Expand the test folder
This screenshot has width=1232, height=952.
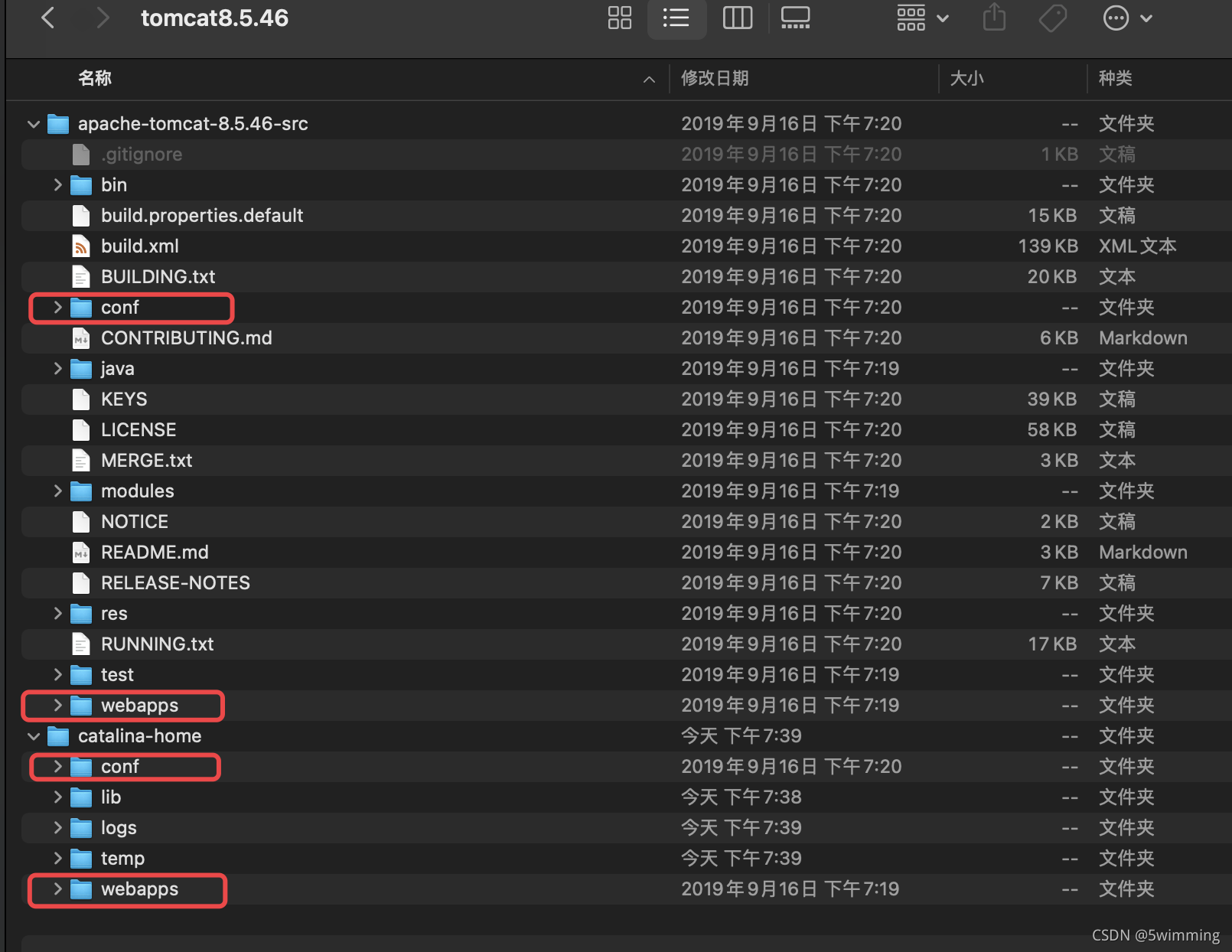[57, 674]
